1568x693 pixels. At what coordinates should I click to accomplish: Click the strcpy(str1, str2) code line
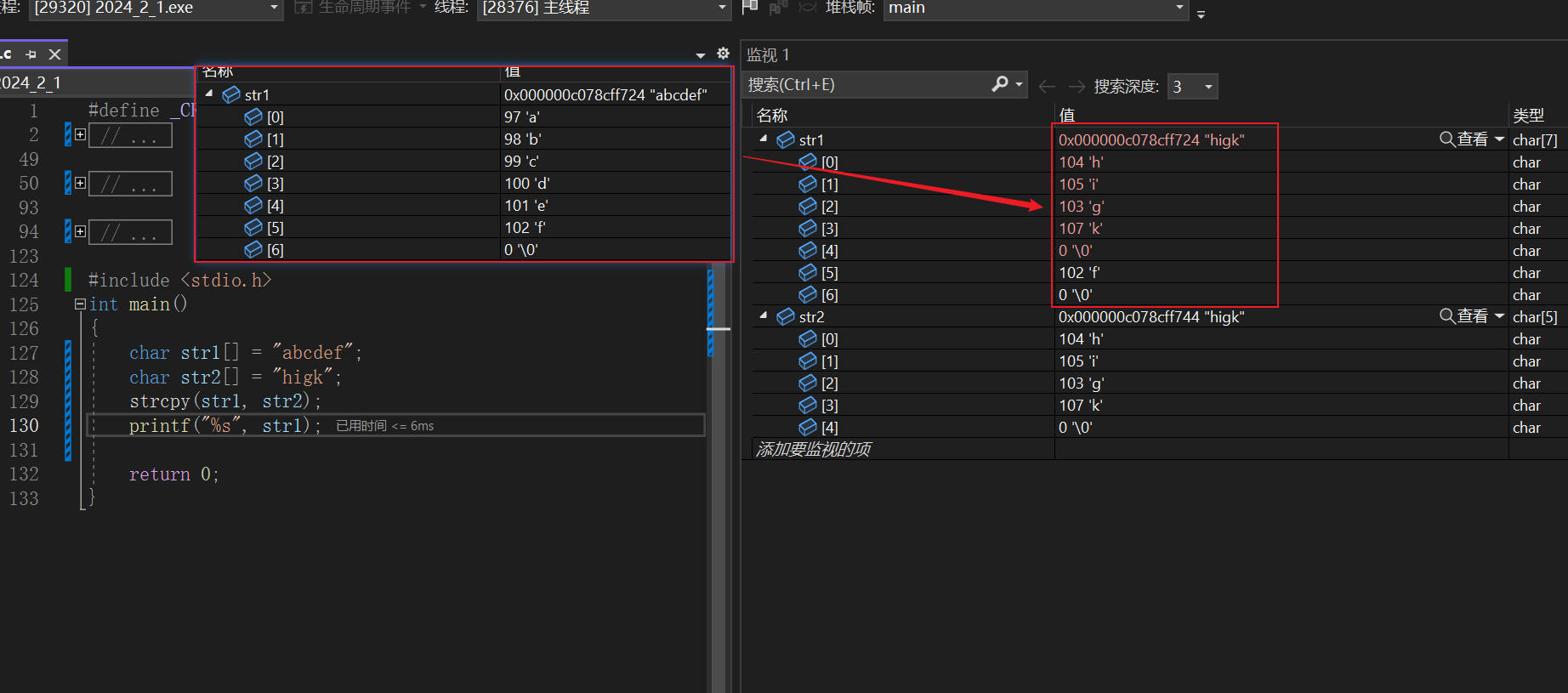click(x=225, y=400)
